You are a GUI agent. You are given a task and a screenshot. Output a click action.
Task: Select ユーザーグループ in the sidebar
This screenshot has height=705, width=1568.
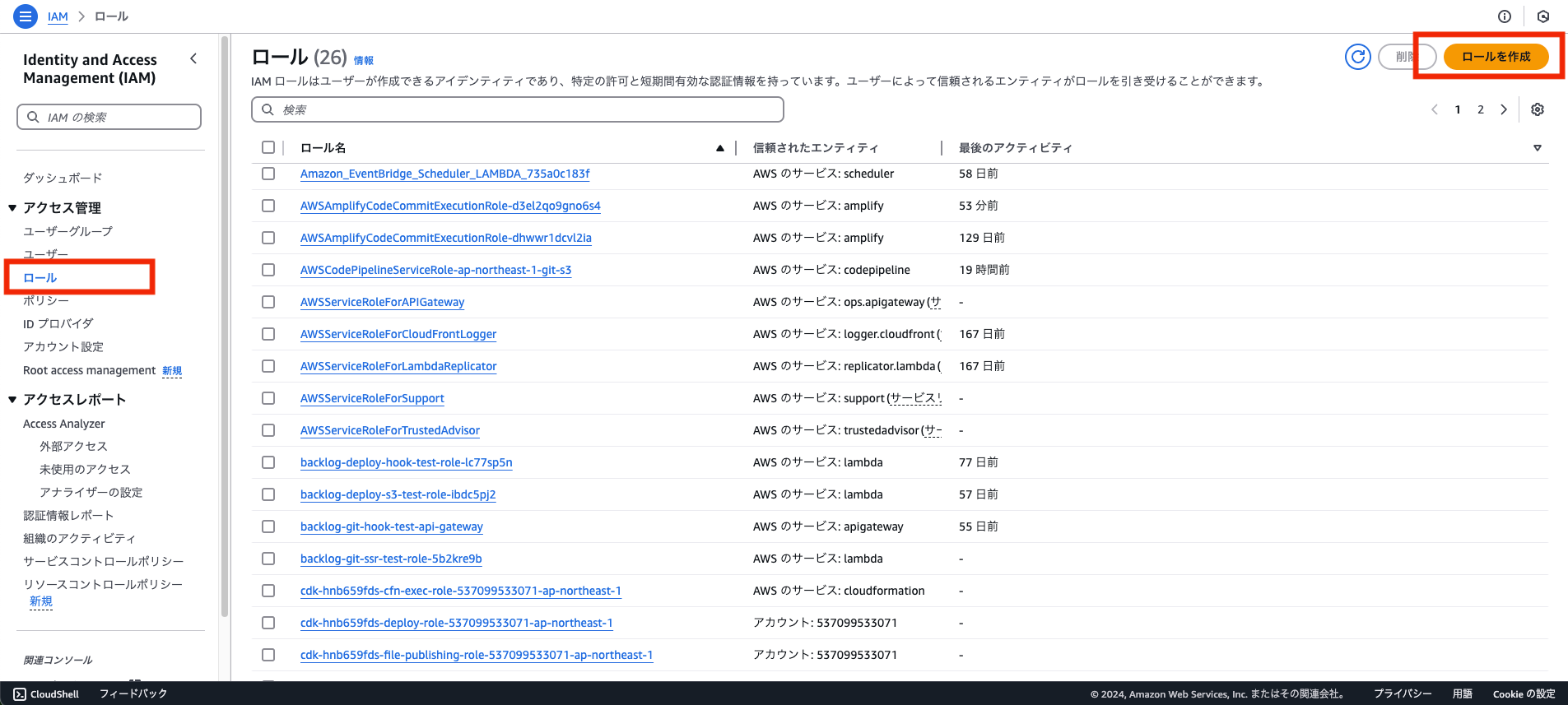point(67,231)
